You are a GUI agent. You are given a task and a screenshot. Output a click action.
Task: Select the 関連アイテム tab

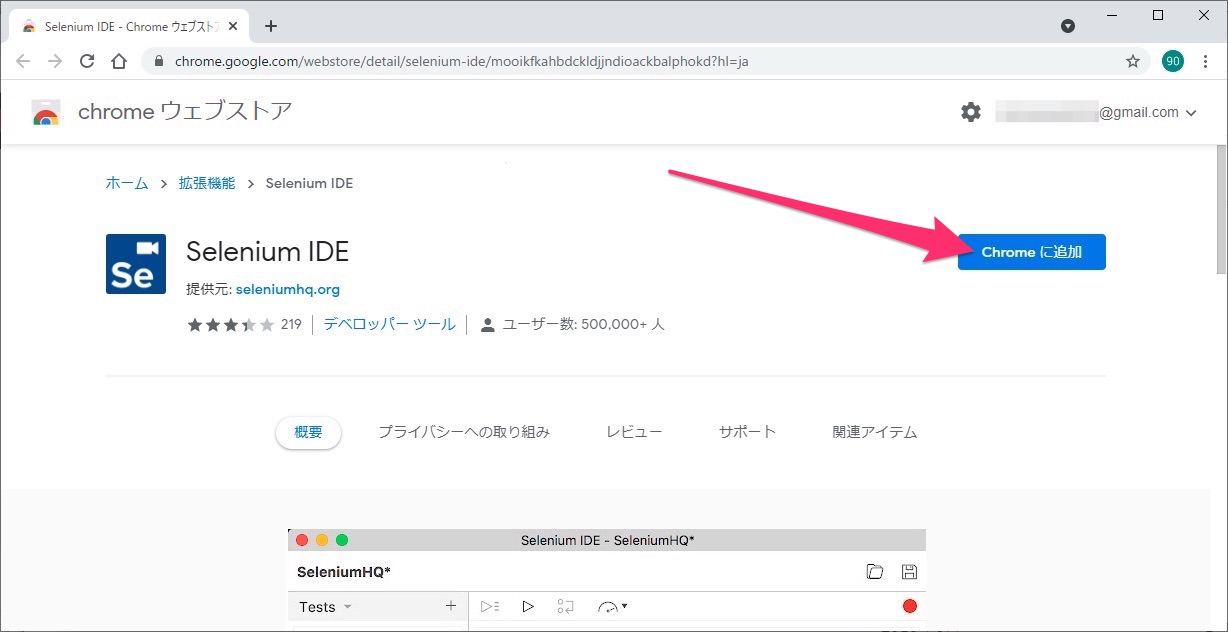point(874,432)
